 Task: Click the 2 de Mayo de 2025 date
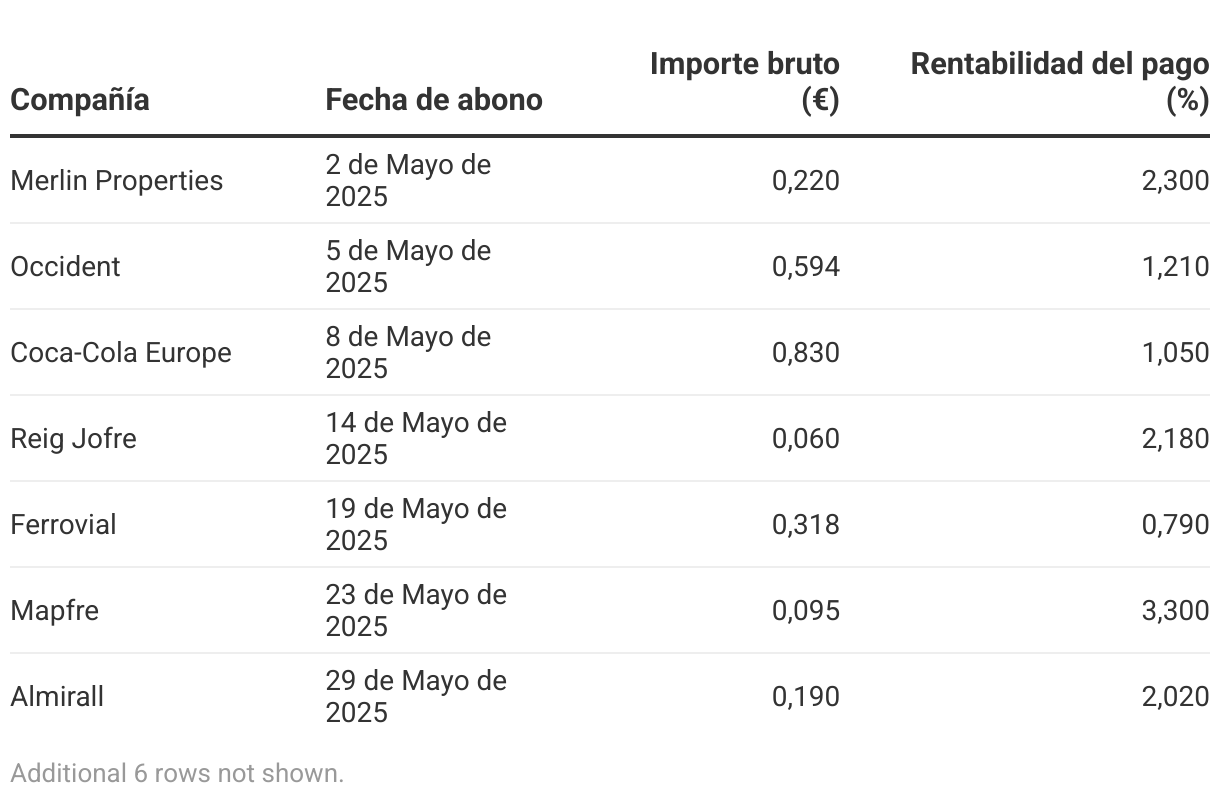[x=408, y=180]
